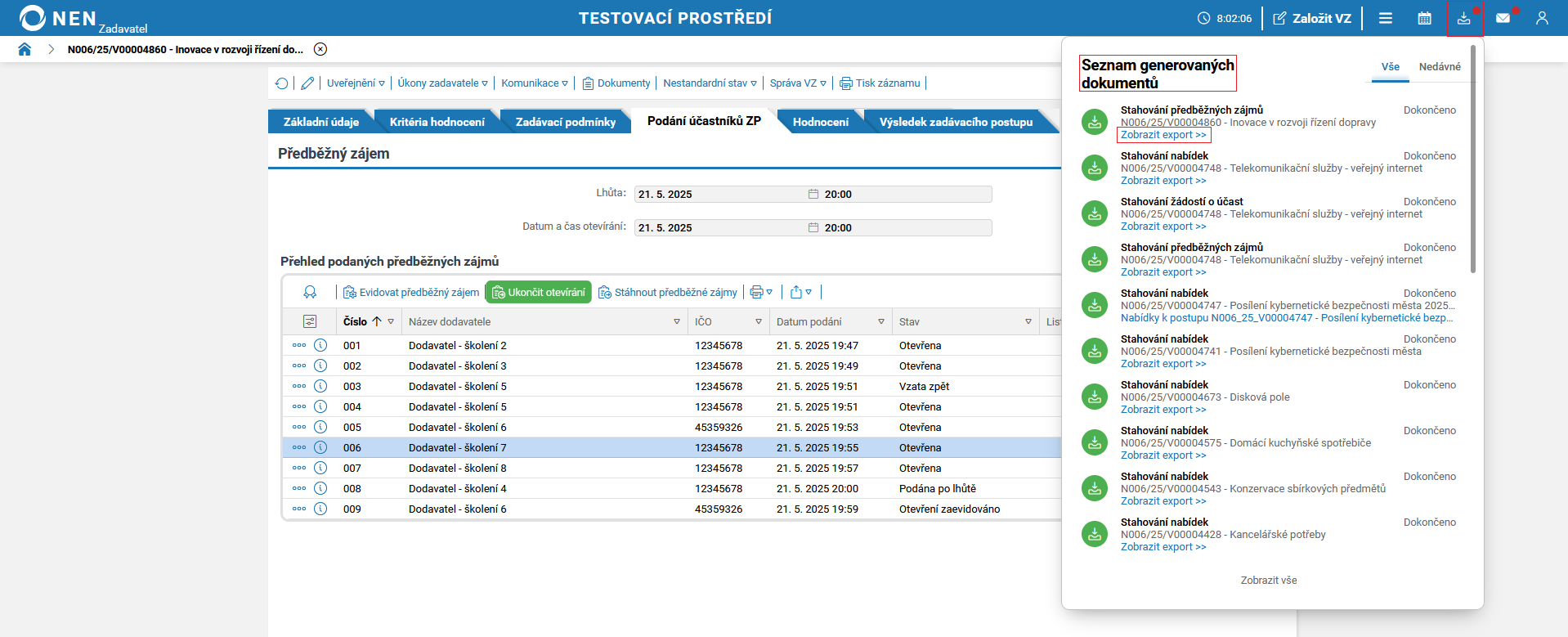This screenshot has width=1568, height=637.
Task: Click the refresh icon in record toolbar
Action: 282,83
